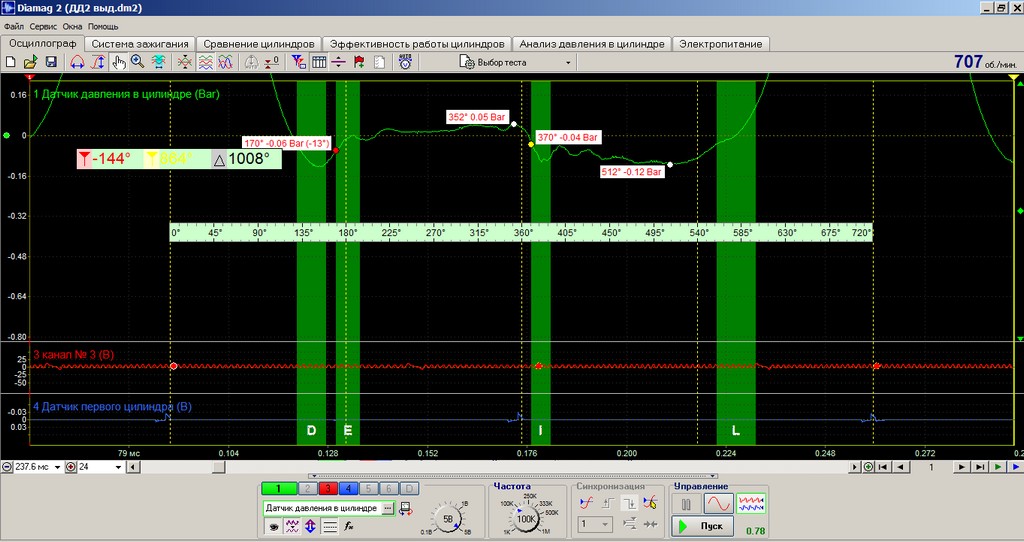Go to the last frame button

[980, 467]
